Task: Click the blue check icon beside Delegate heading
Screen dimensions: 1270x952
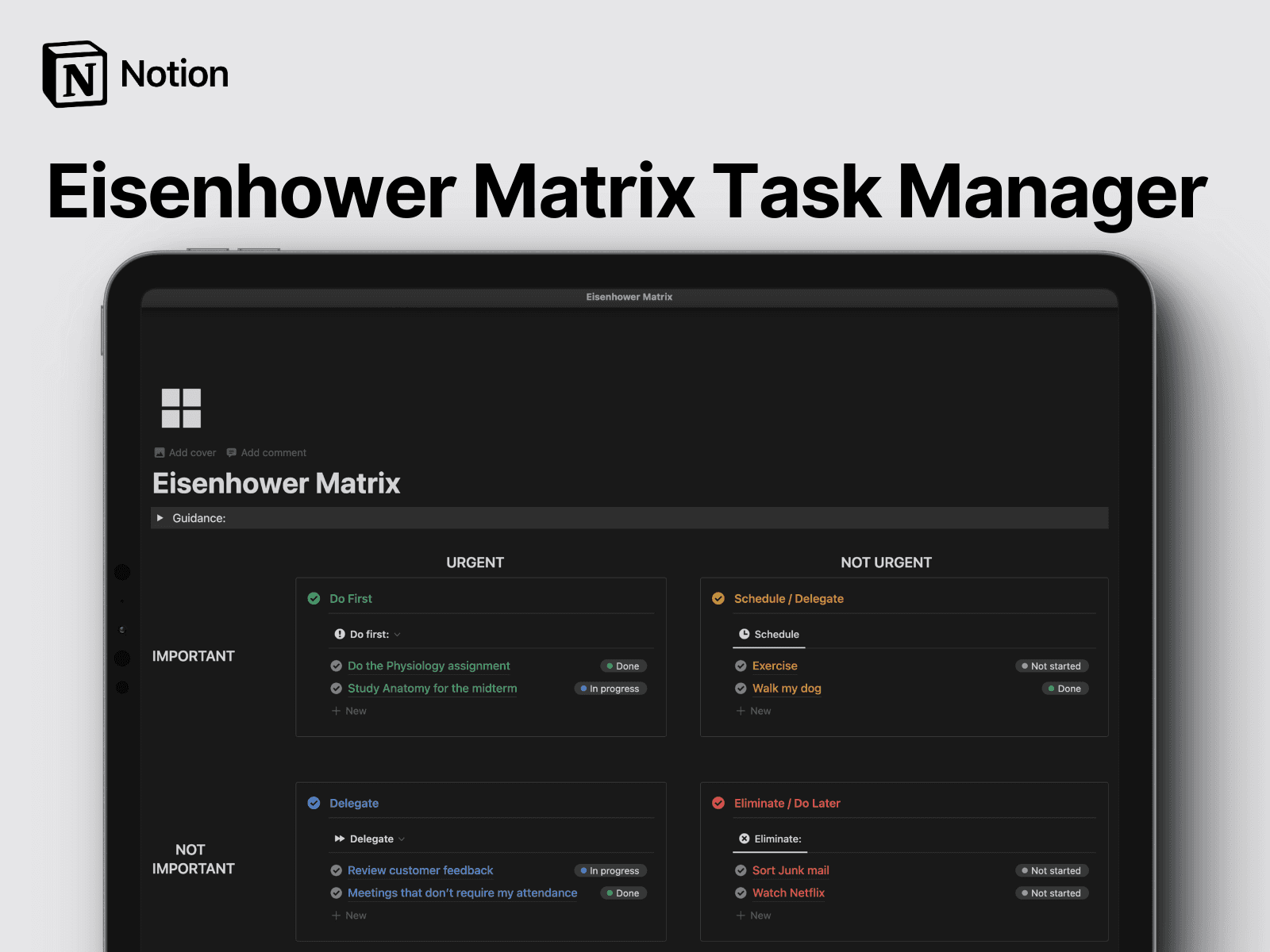Action: click(314, 803)
